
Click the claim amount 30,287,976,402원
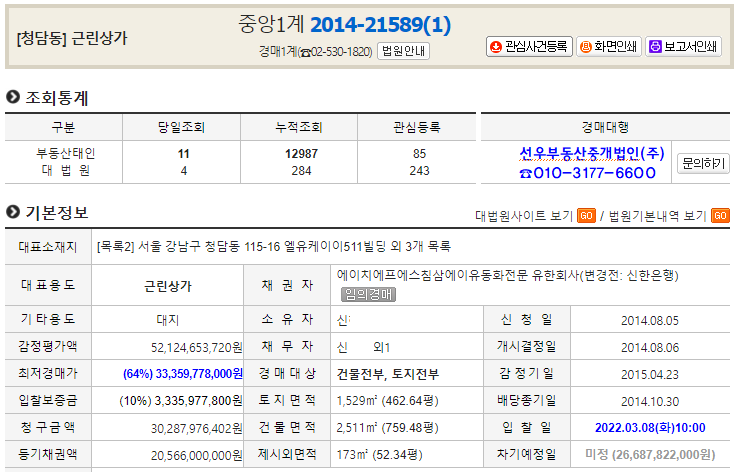(197, 428)
